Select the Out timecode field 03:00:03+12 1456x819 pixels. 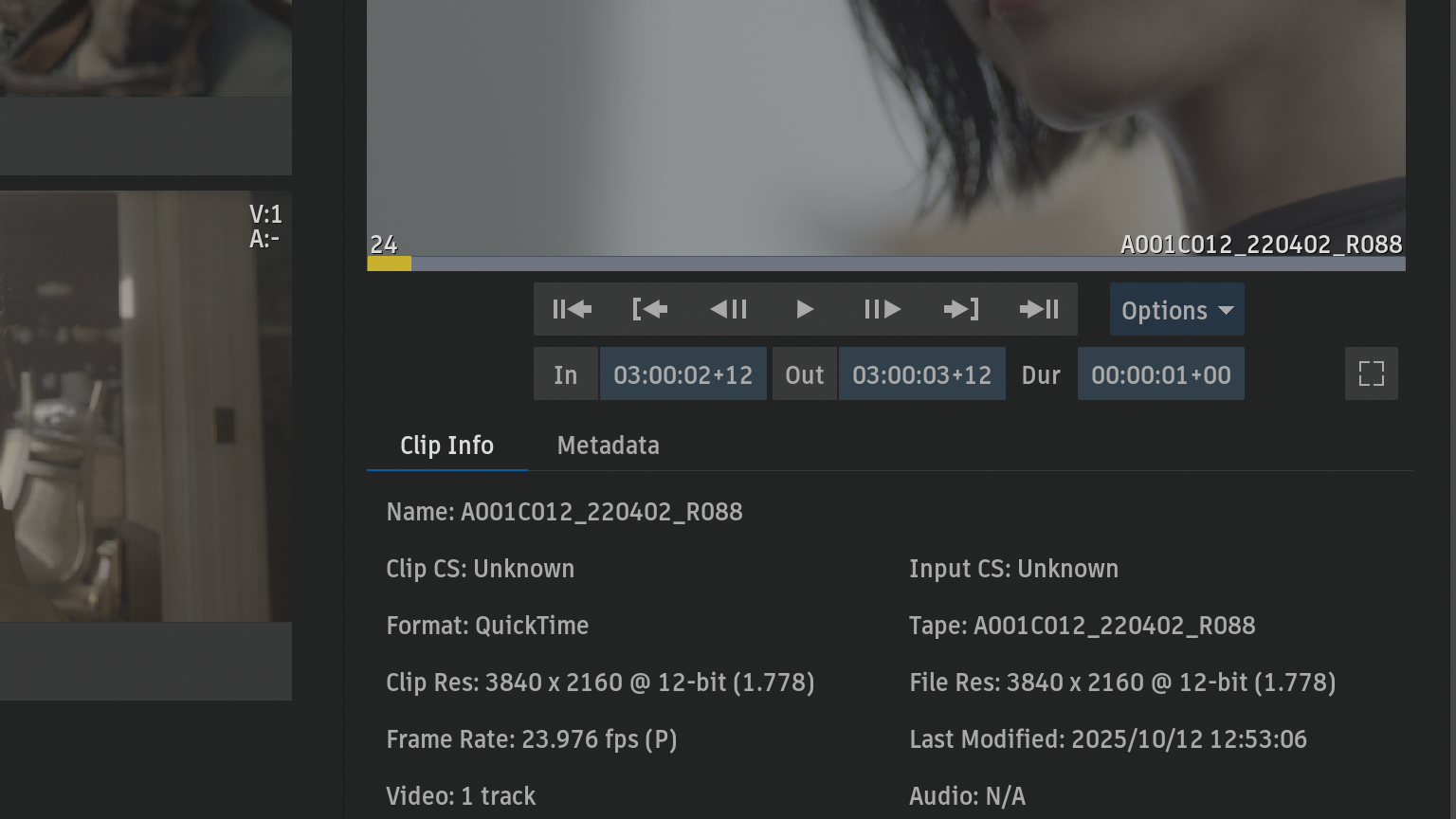(x=921, y=374)
